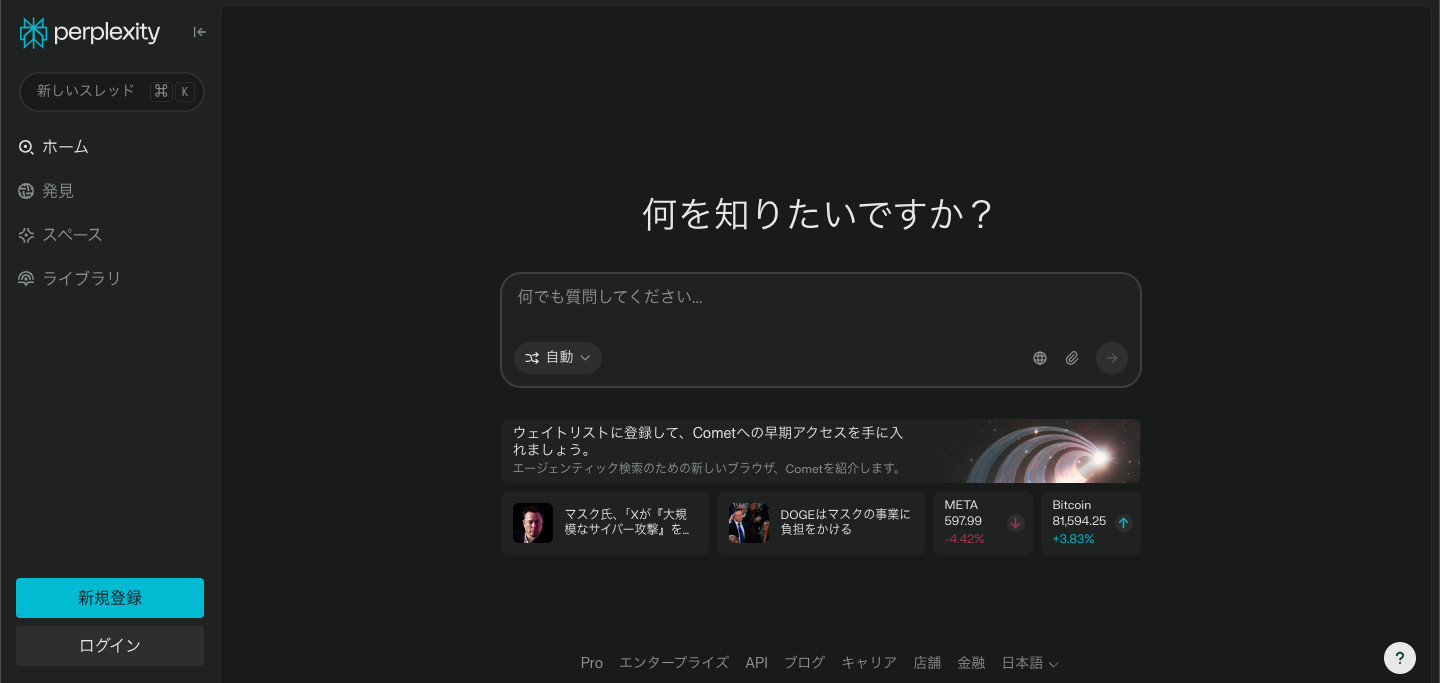Click the 新規登録 sign-up button
The height and width of the screenshot is (683, 1440).
[110, 598]
